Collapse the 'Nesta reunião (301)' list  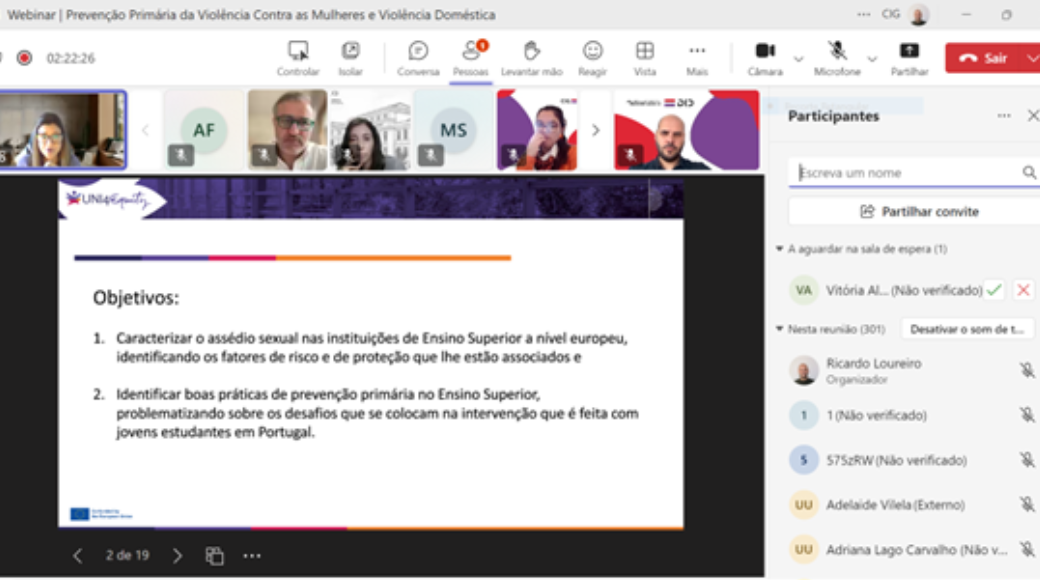click(780, 329)
